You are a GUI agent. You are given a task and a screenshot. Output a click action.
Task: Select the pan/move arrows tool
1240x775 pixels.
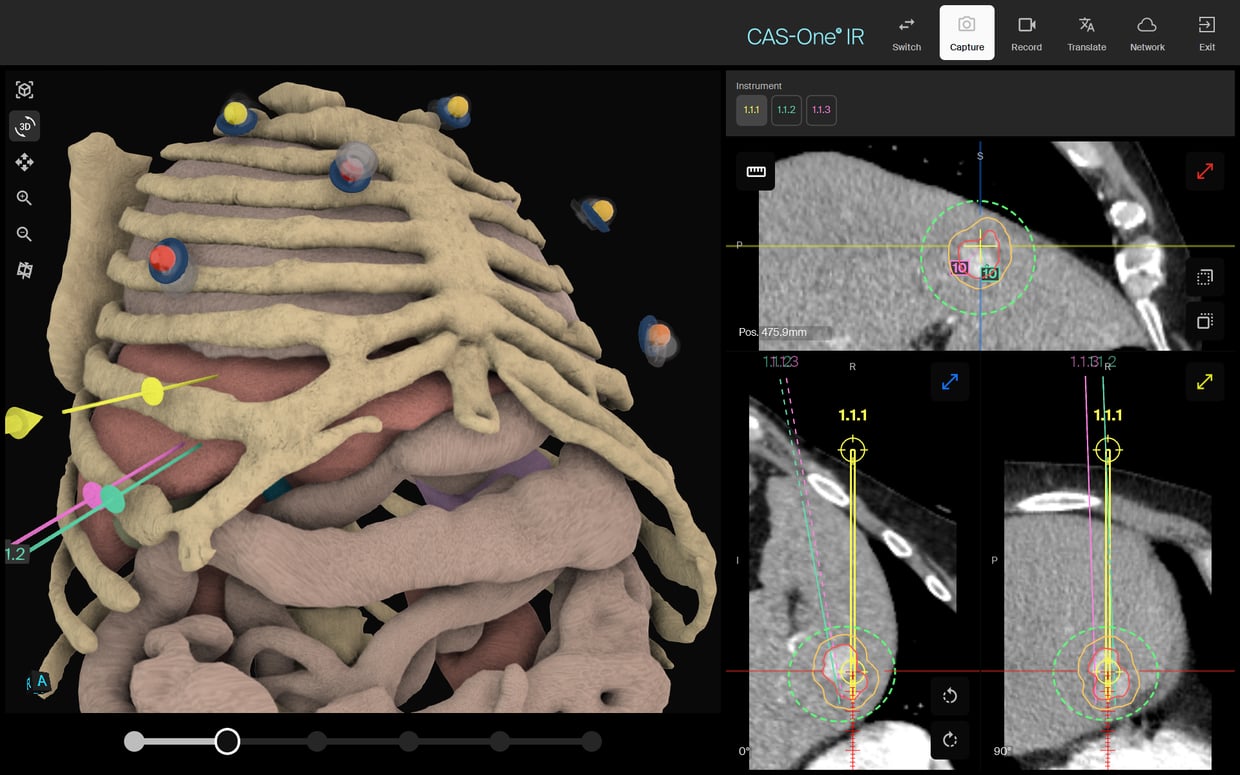(25, 162)
